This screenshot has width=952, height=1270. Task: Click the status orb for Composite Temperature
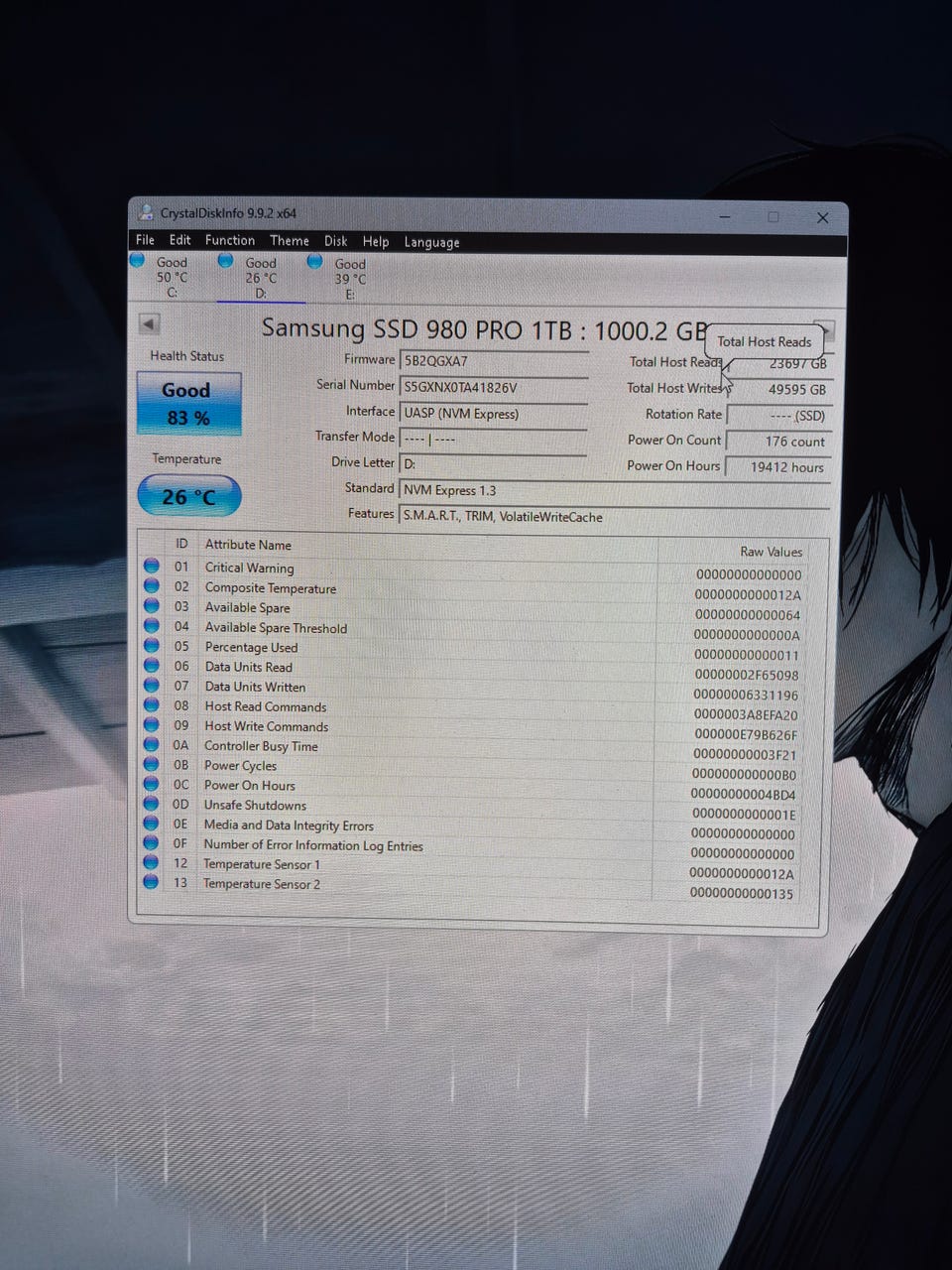click(151, 585)
